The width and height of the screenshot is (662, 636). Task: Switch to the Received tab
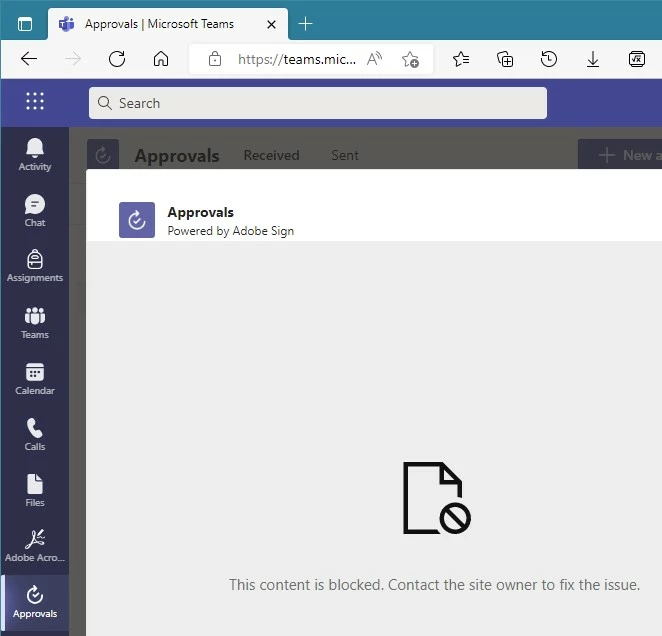(271, 155)
